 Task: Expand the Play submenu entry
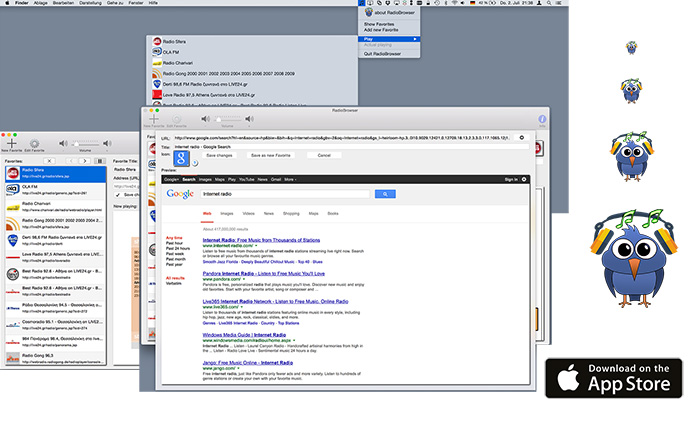point(389,39)
